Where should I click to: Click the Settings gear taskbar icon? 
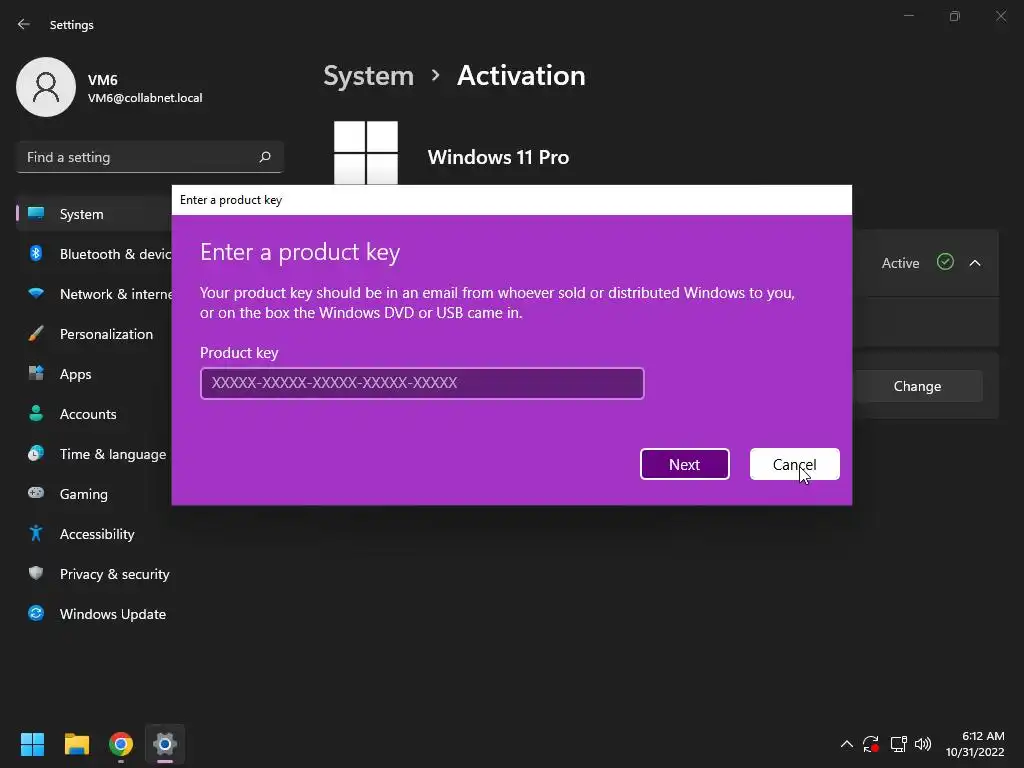pos(165,744)
